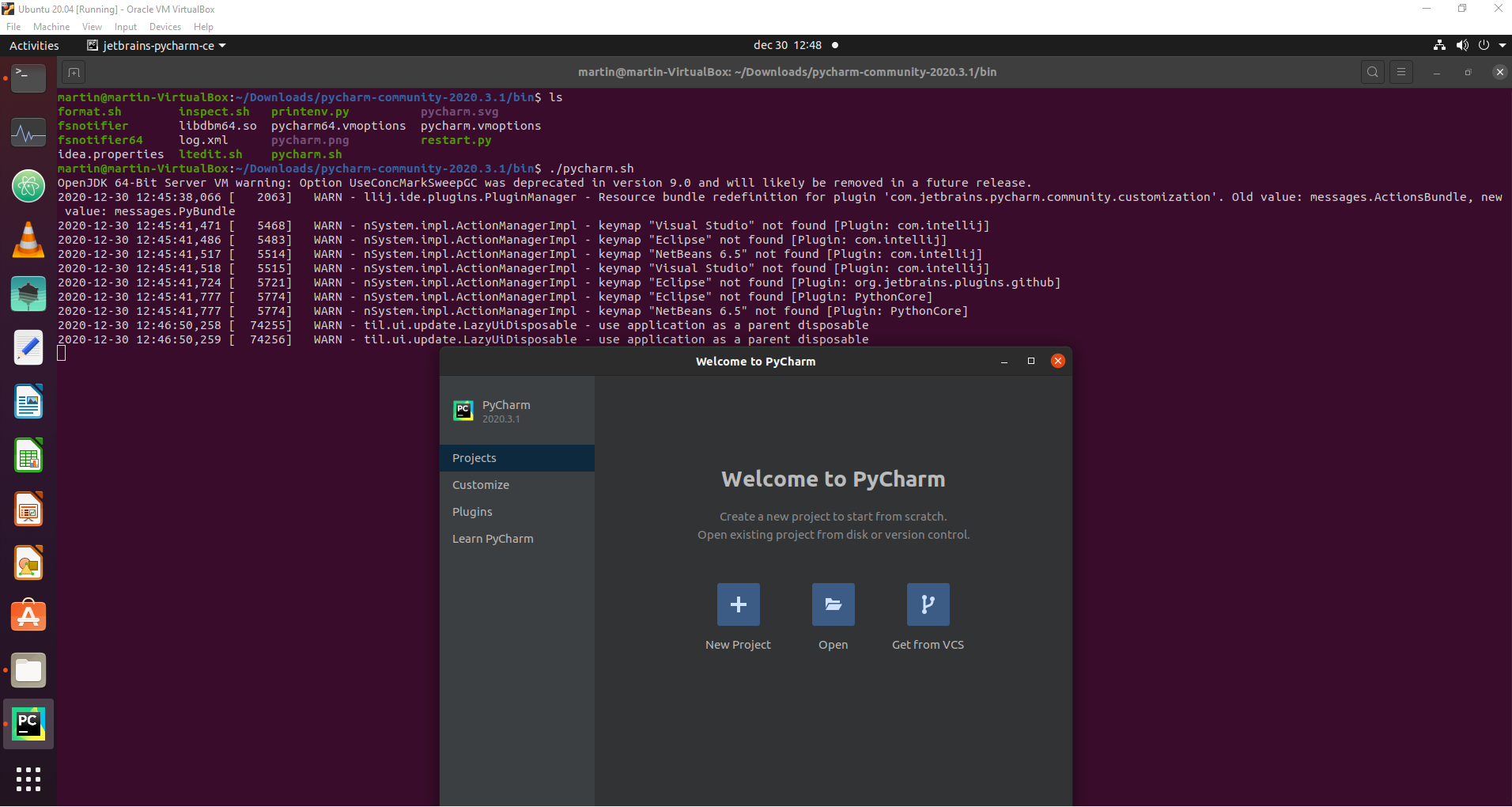Expand the system status menu arrow

[1503, 46]
